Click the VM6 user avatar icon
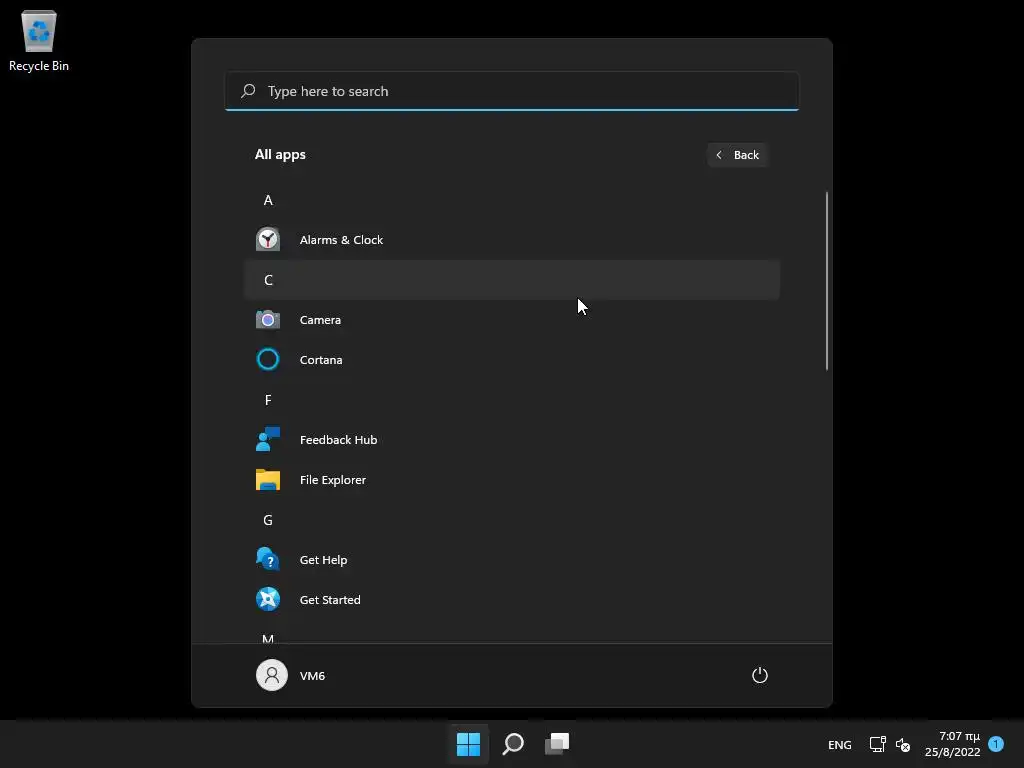 pos(272,675)
